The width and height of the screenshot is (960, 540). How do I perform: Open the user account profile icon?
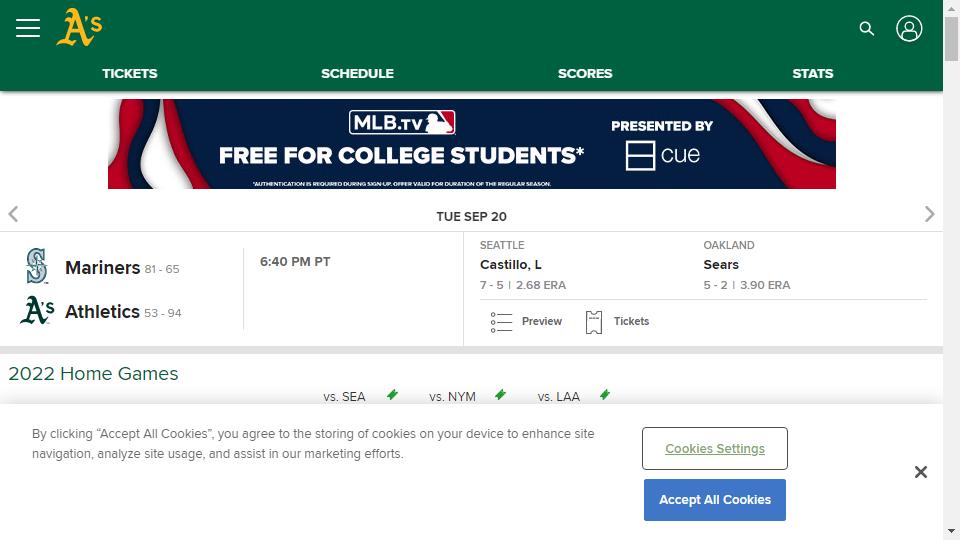point(909,28)
